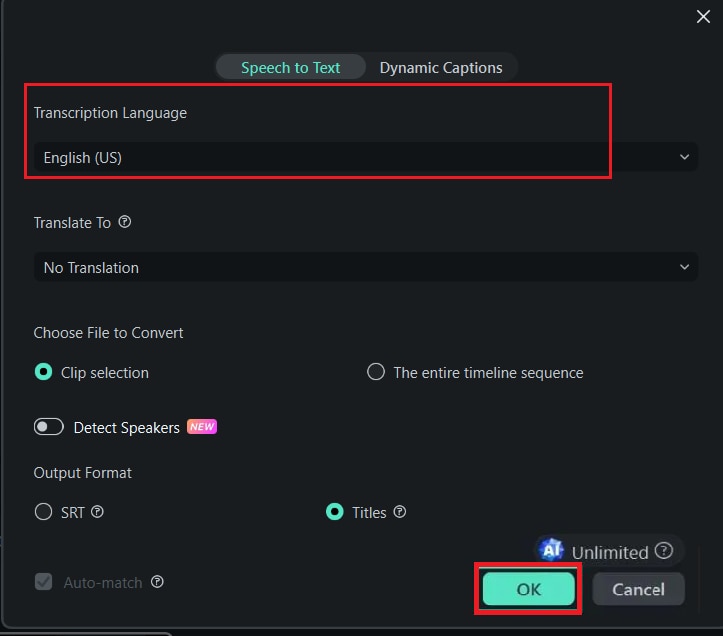Toggle the Auto-match checkbox
This screenshot has height=636, width=723.
pos(43,581)
